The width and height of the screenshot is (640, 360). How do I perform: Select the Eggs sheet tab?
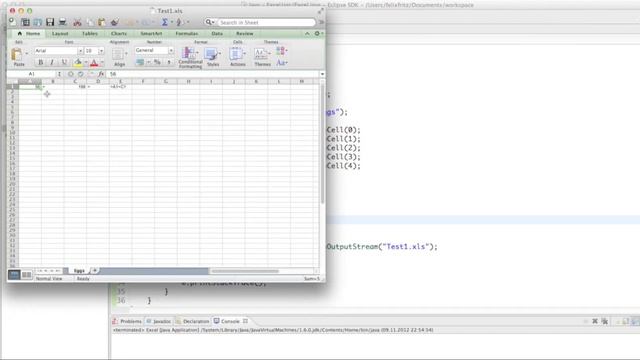click(79, 271)
